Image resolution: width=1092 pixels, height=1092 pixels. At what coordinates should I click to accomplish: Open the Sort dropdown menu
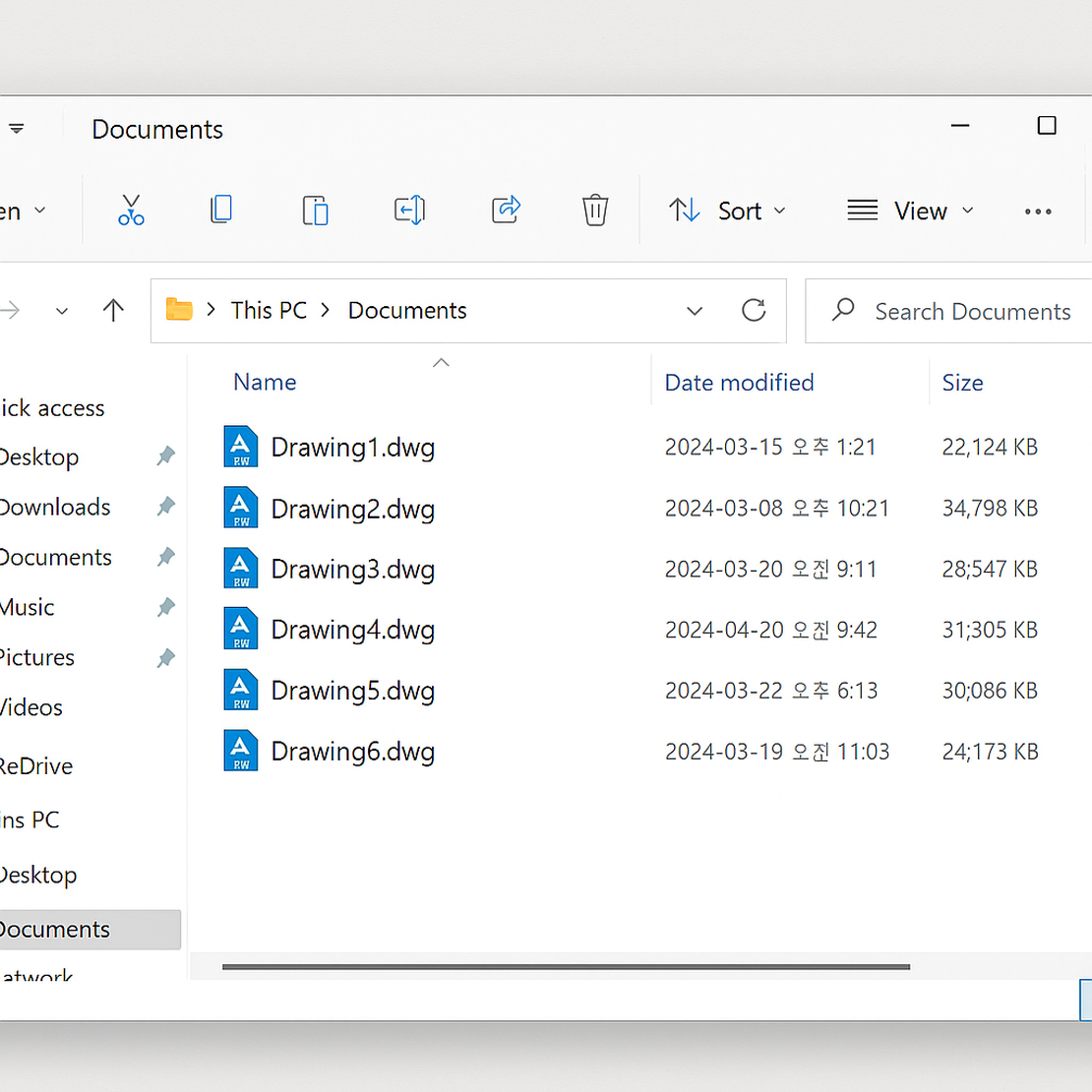click(727, 211)
